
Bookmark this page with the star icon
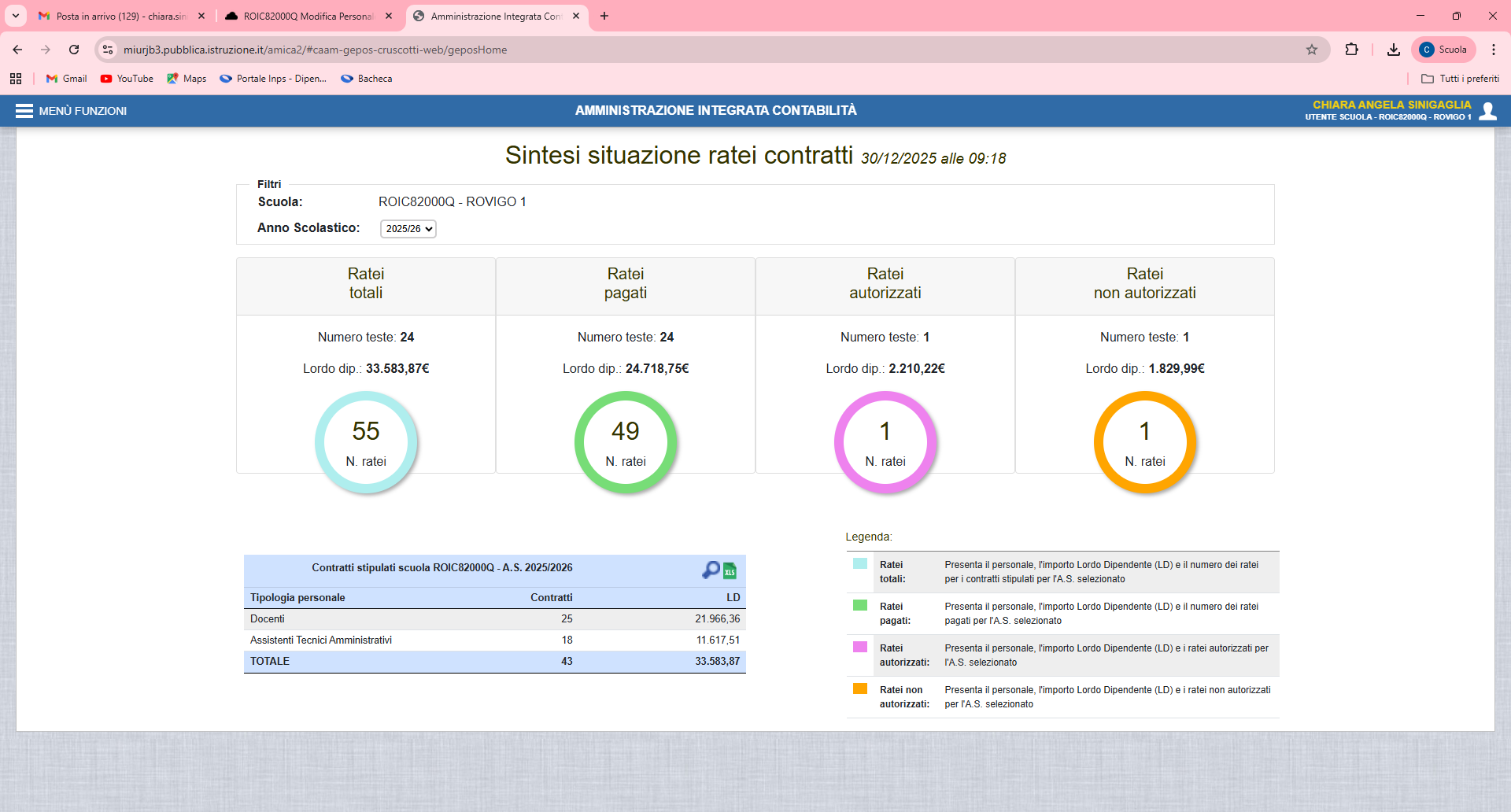(1312, 50)
